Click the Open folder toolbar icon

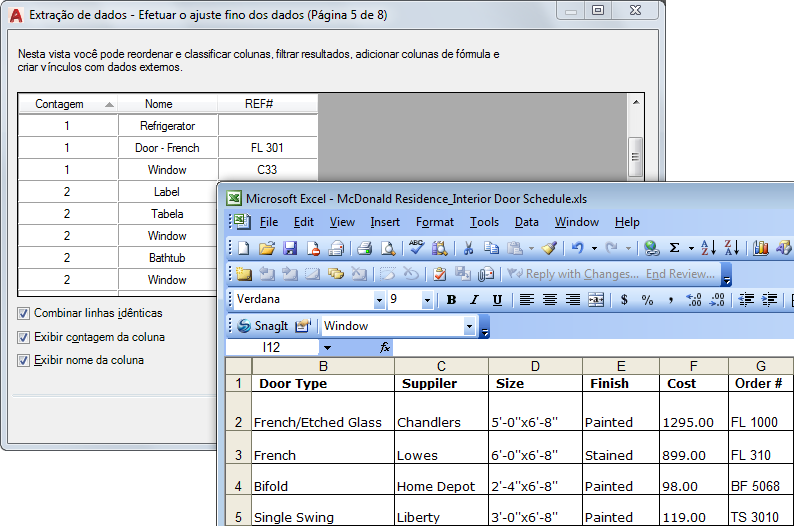(267, 248)
